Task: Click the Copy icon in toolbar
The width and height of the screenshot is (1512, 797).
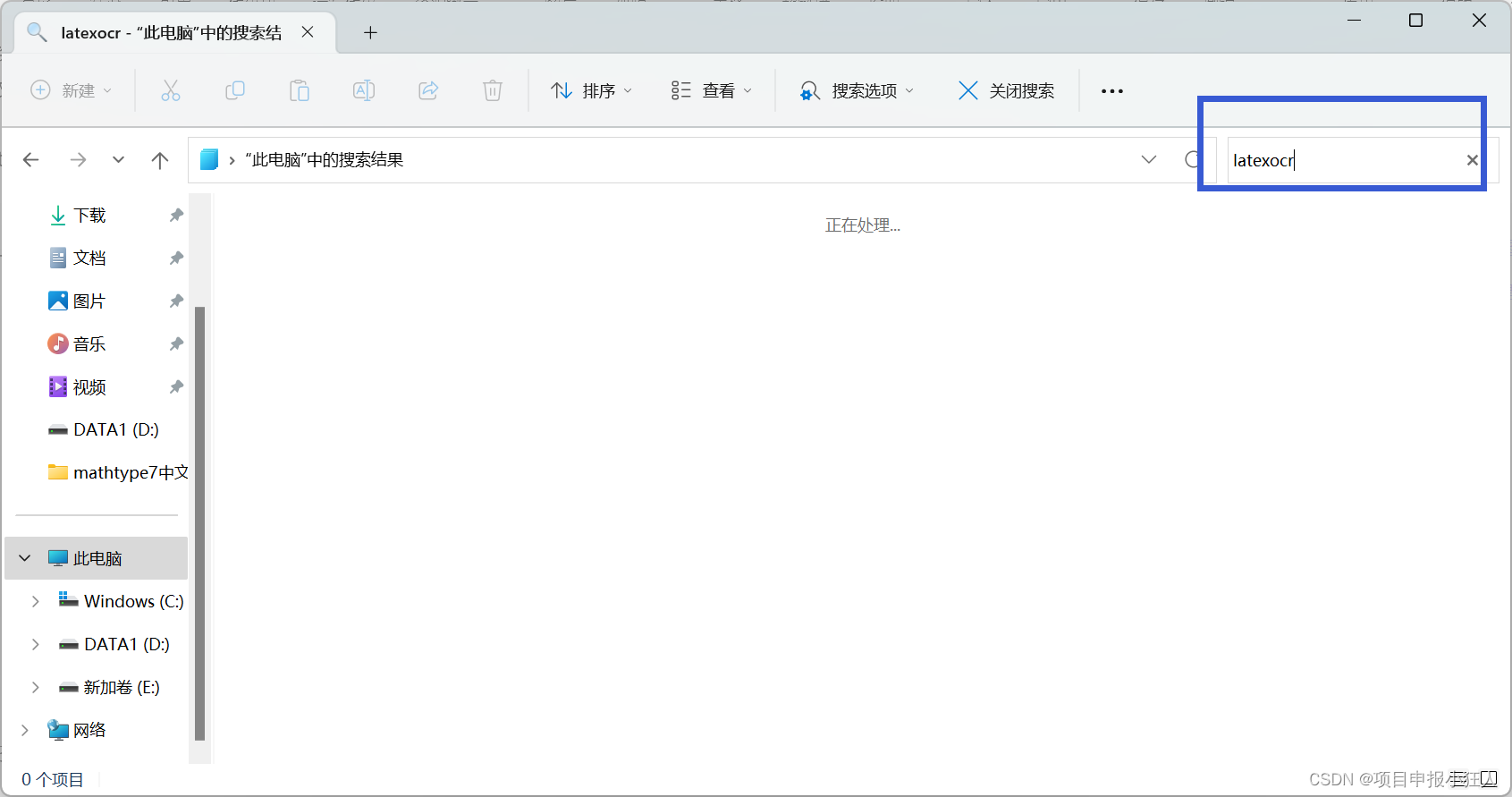Action: (234, 90)
